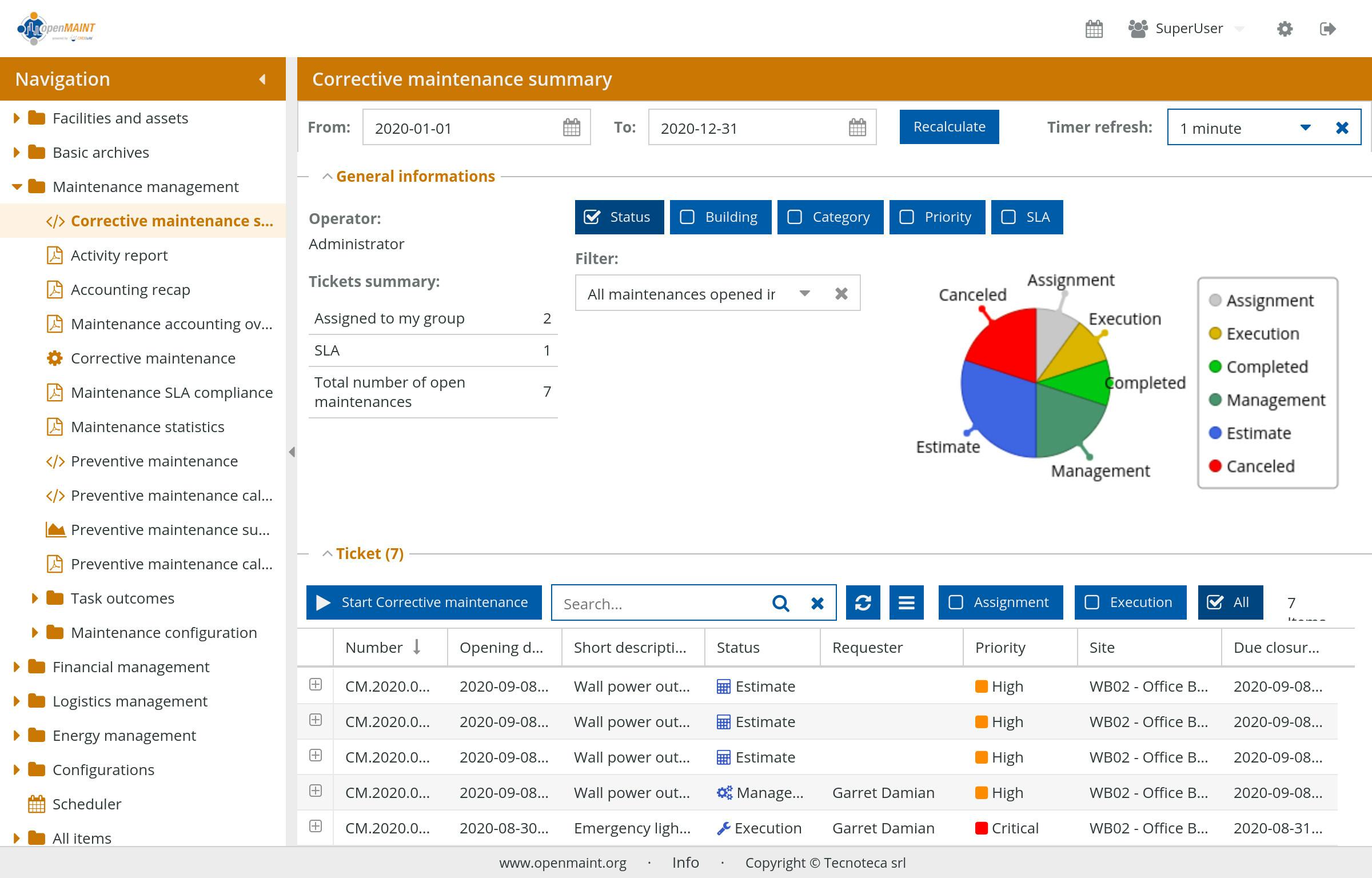Enable the Assignment ticket filter checkbox
The width and height of the screenshot is (1372, 878).
pos(956,602)
